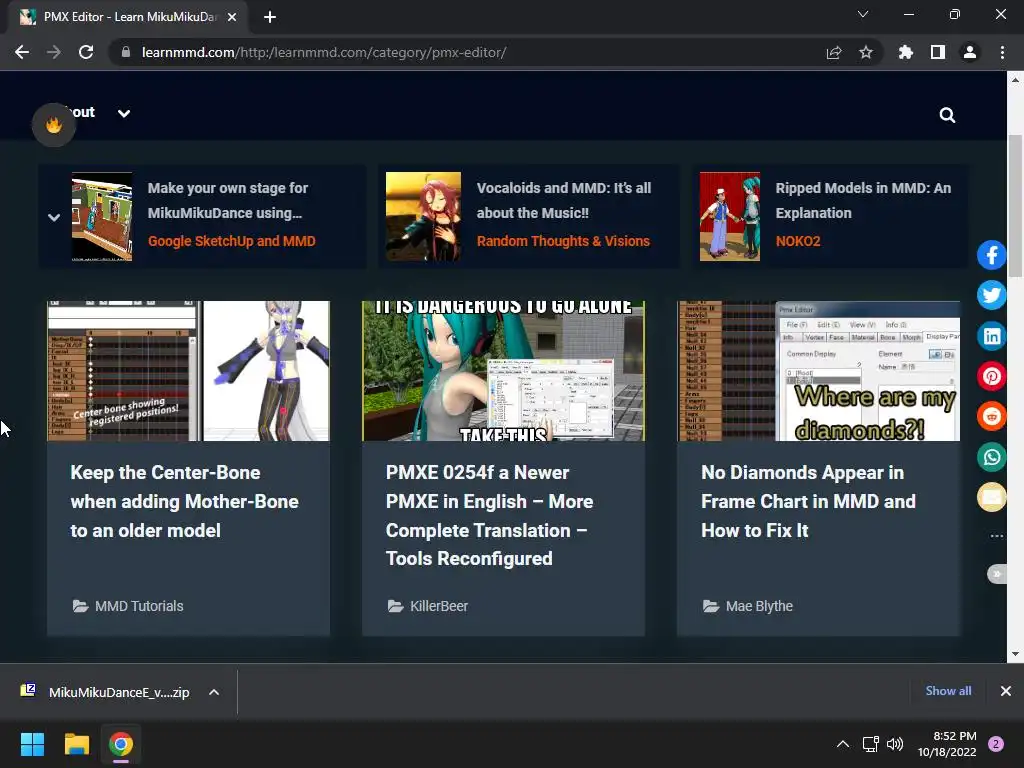Viewport: 1024px width, 768px height.
Task: Open the NOKO2 author link
Action: pos(797,241)
